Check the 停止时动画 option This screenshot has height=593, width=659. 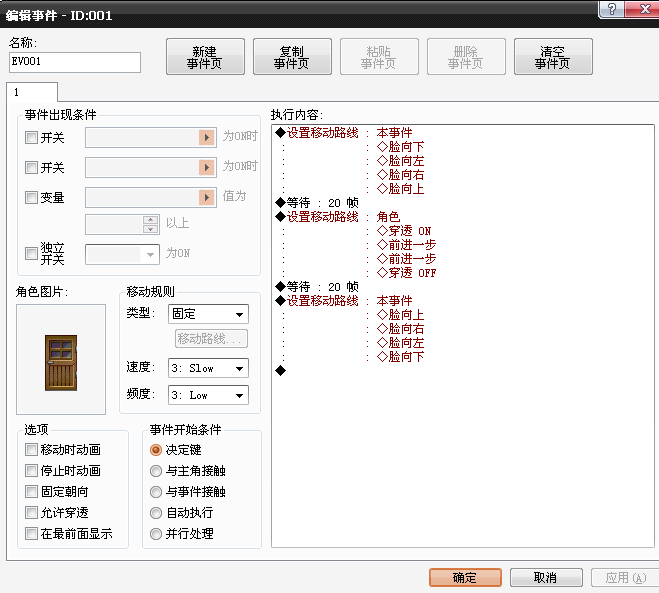(x=31, y=471)
